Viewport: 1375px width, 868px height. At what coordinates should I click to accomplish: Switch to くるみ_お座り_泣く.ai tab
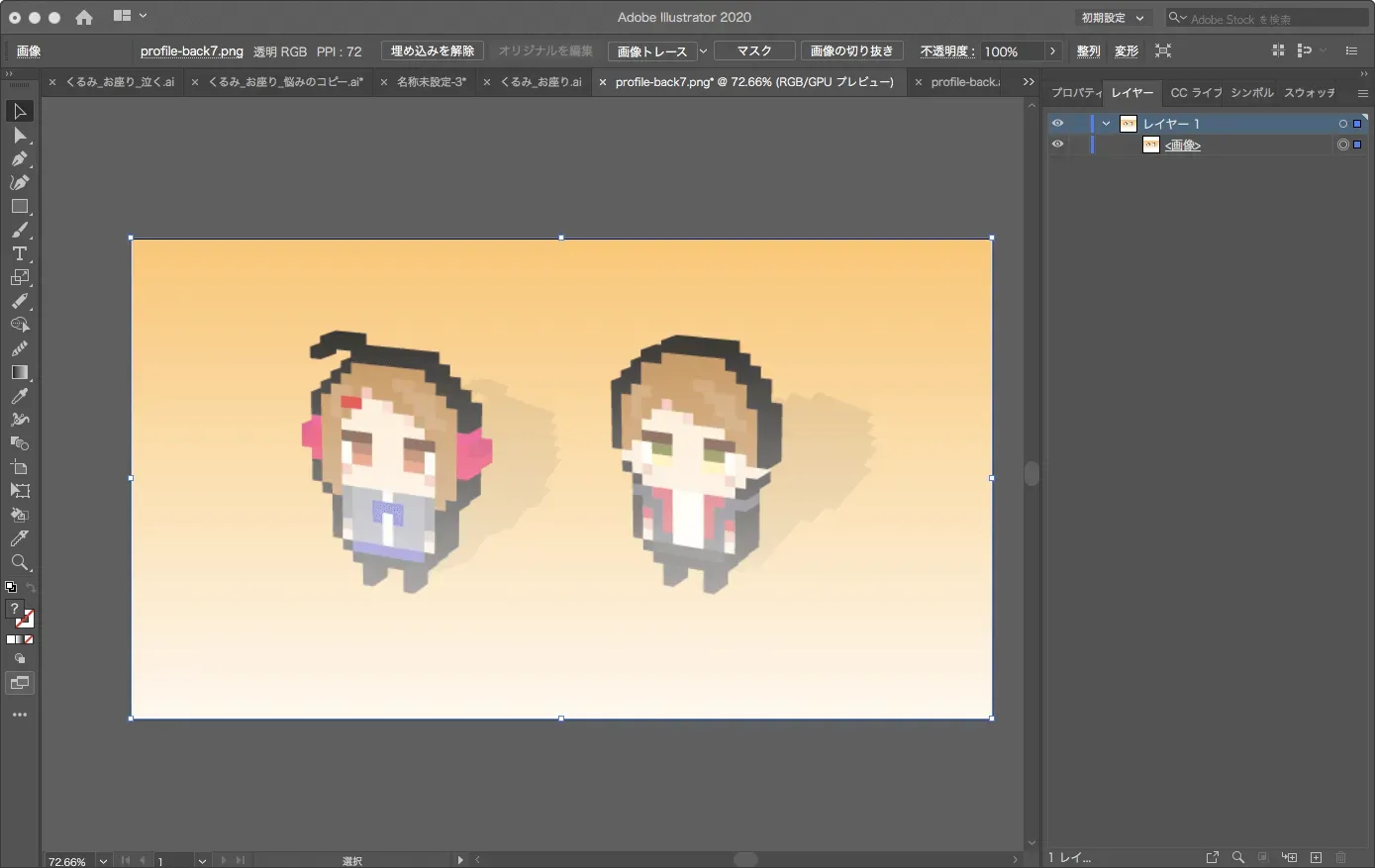pyautogui.click(x=120, y=82)
